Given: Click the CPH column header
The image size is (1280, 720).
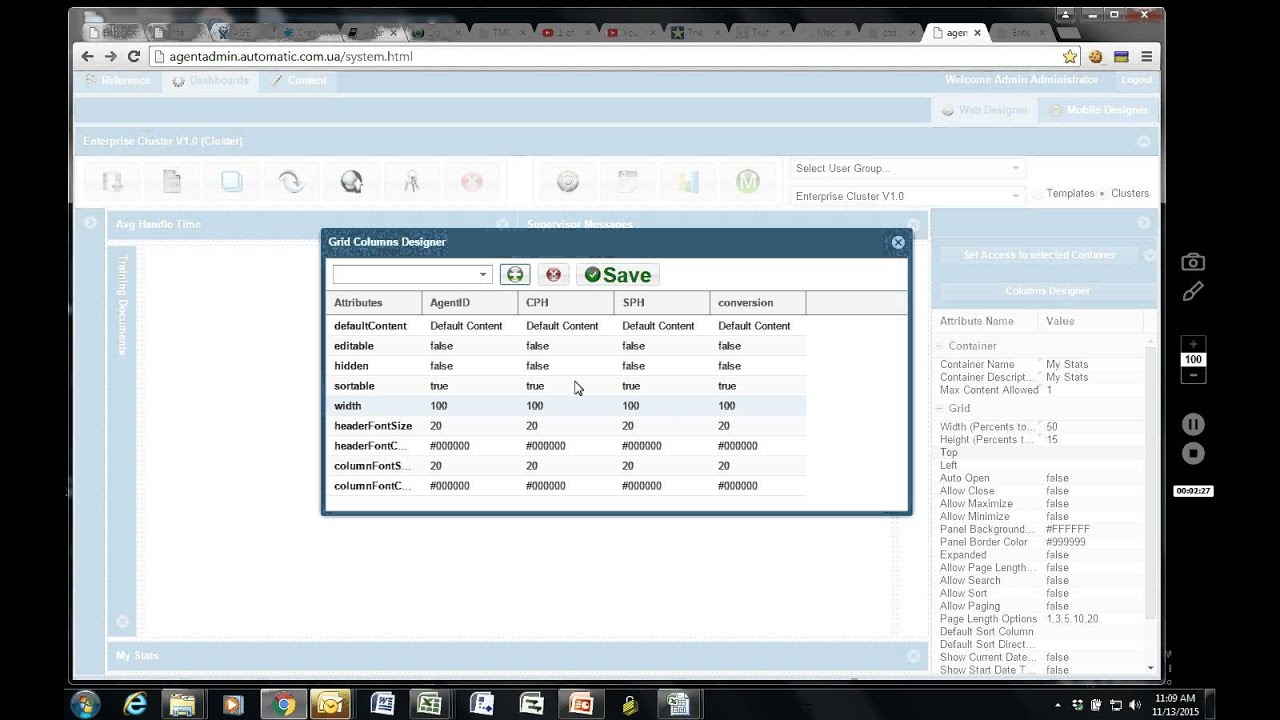Looking at the screenshot, I should [566, 303].
